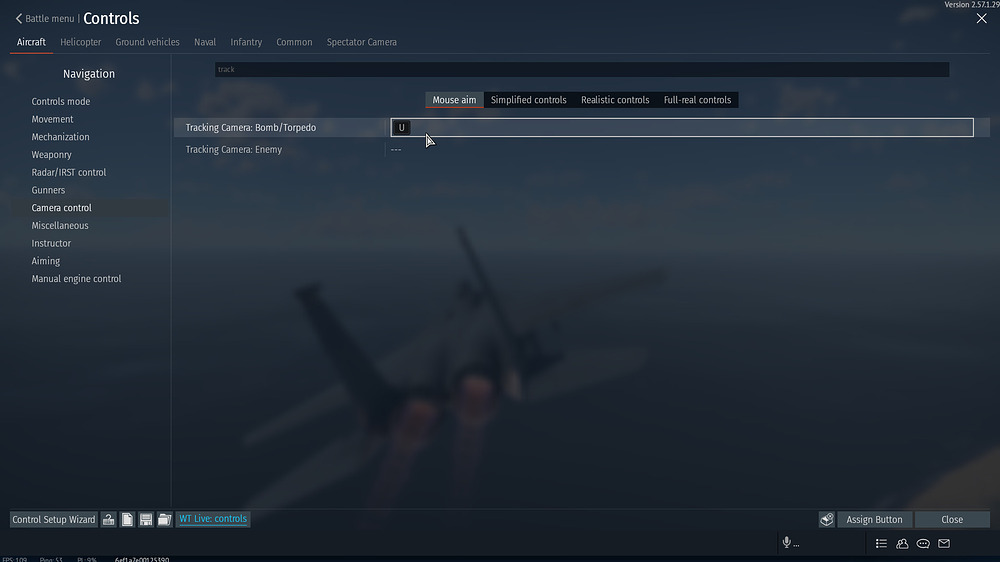Open Control Setup Wizard
Image resolution: width=1000 pixels, height=562 pixels.
(x=54, y=519)
